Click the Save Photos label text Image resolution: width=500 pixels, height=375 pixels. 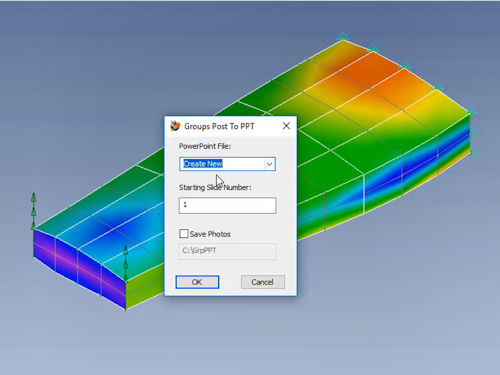point(210,234)
